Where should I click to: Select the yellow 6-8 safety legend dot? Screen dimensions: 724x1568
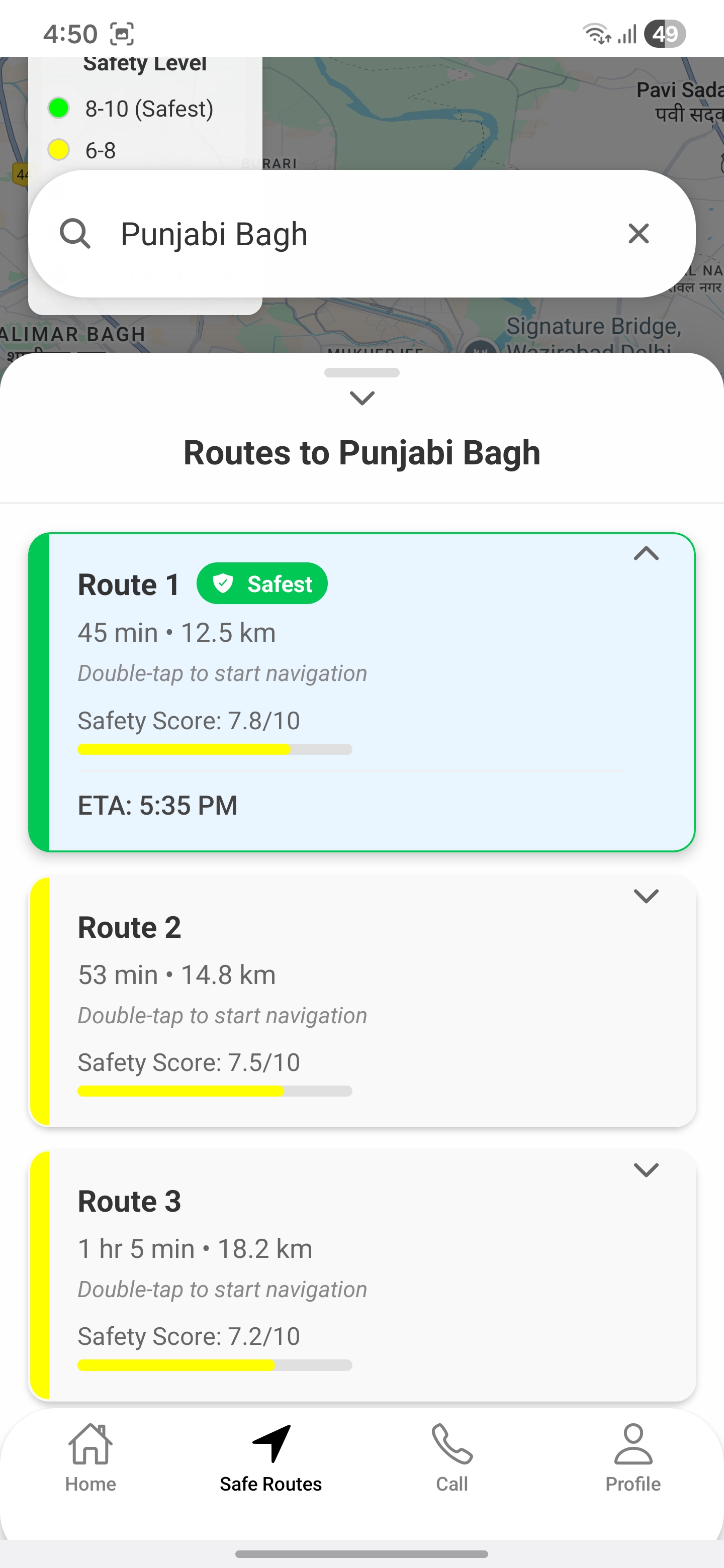coord(58,150)
